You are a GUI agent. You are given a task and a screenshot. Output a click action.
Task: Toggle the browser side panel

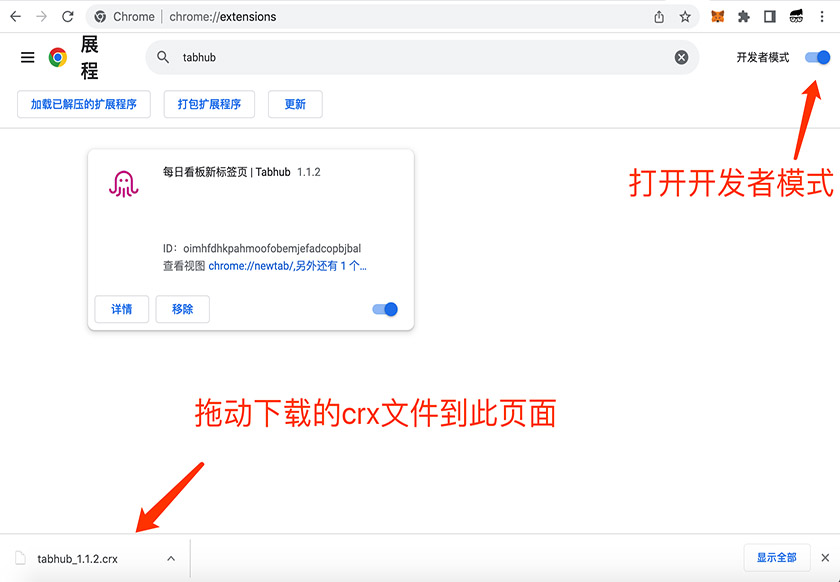point(770,17)
